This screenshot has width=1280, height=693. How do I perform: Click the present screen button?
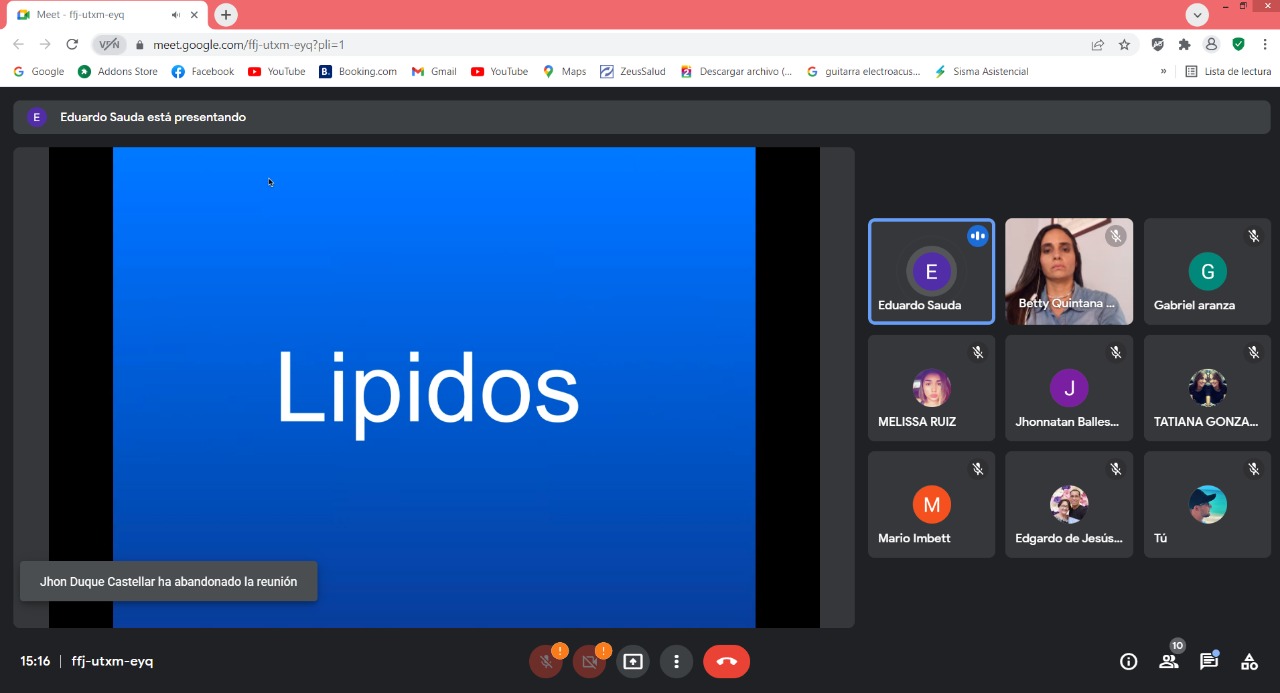(x=632, y=661)
